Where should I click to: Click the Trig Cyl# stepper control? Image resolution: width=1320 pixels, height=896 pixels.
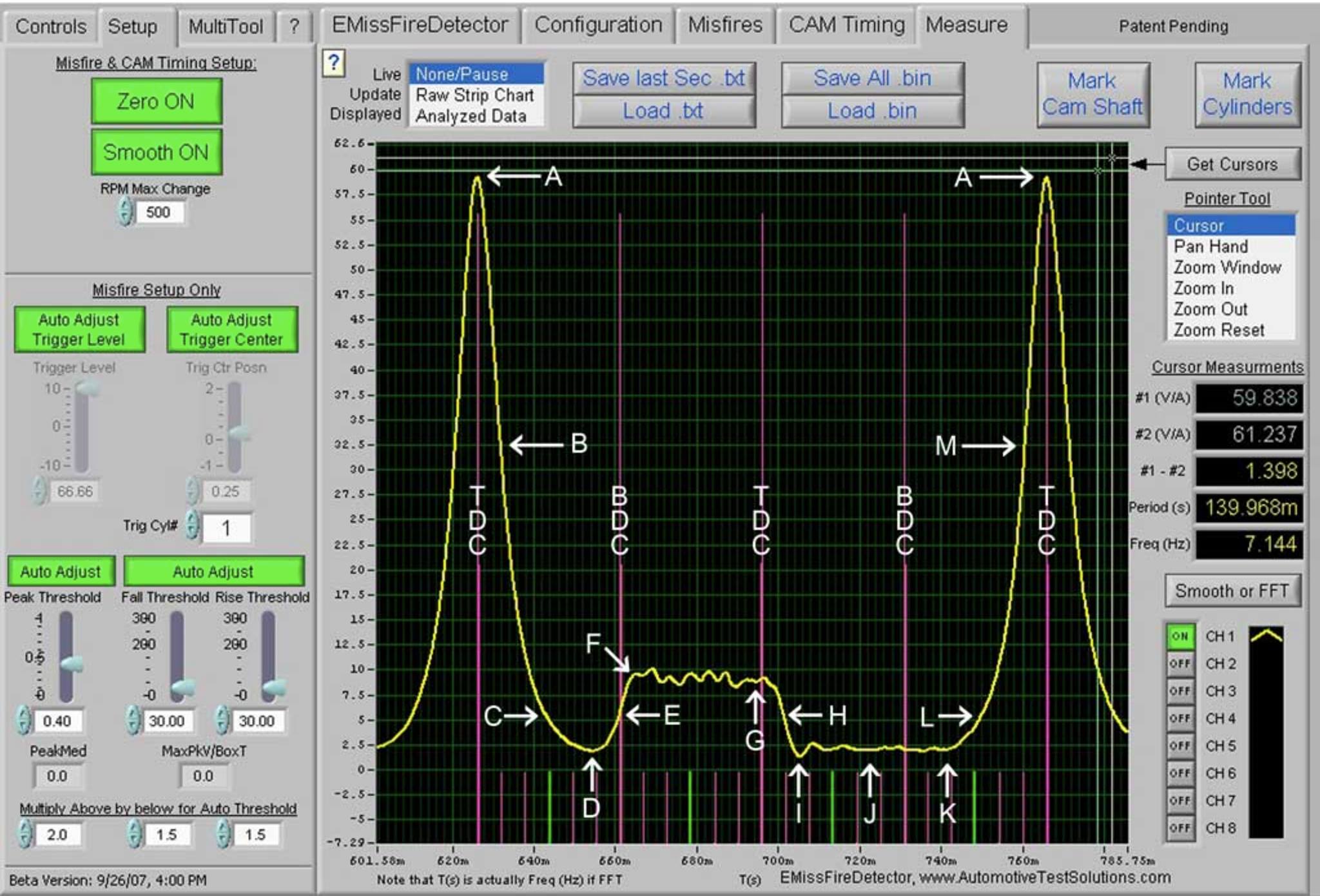coord(192,525)
